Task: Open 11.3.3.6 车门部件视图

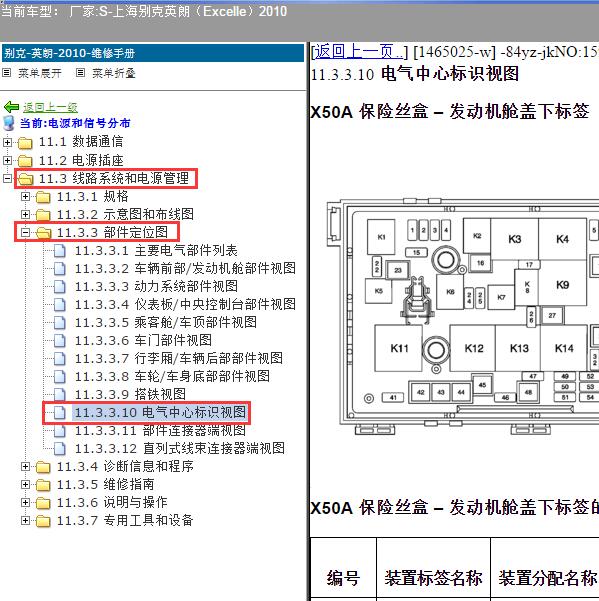Action: coord(143,340)
